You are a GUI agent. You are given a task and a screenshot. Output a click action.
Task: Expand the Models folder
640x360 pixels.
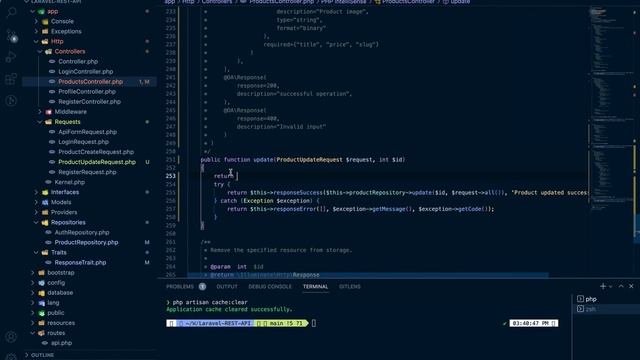(x=36, y=202)
